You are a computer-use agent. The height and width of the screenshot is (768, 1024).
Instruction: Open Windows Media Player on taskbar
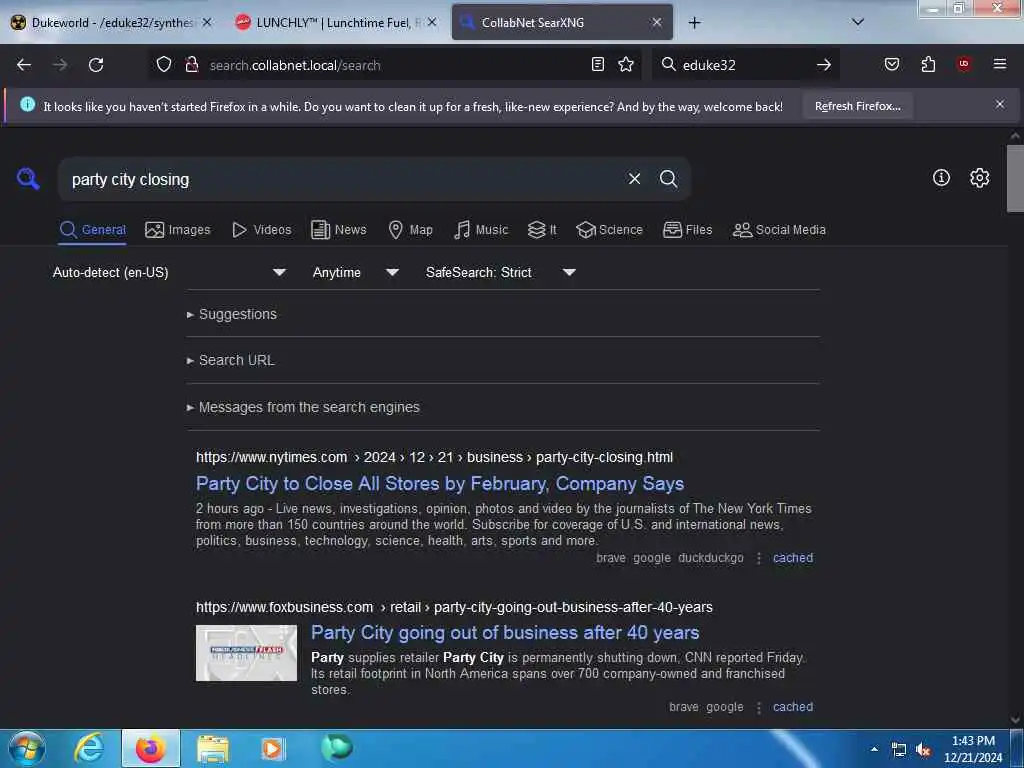[x=273, y=748]
